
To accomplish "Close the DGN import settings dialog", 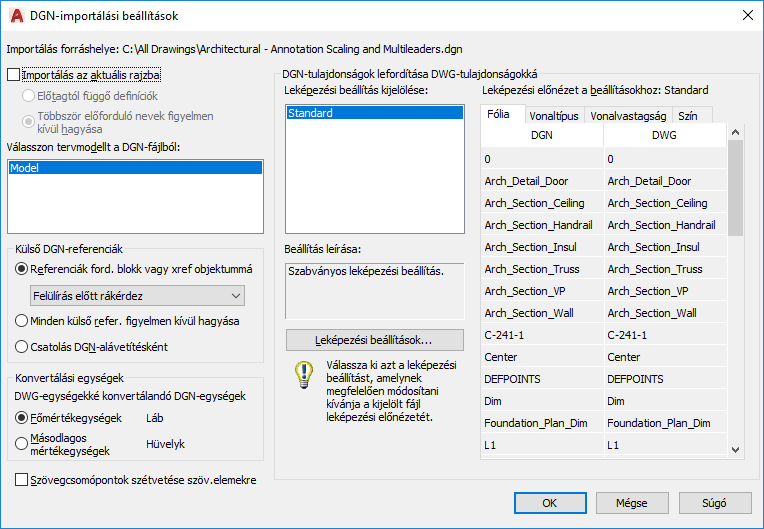I will pos(747,16).
